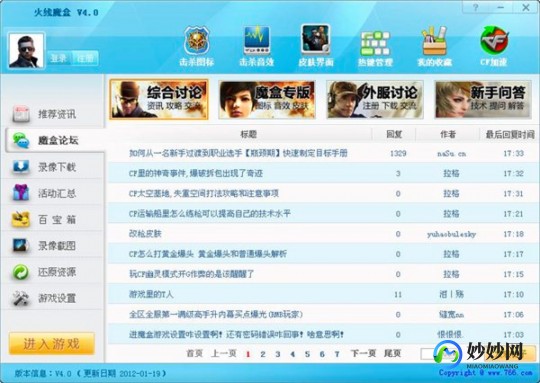The height and width of the screenshot is (383, 540).
Task: Select page 4 in pagination
Action: tap(292, 354)
